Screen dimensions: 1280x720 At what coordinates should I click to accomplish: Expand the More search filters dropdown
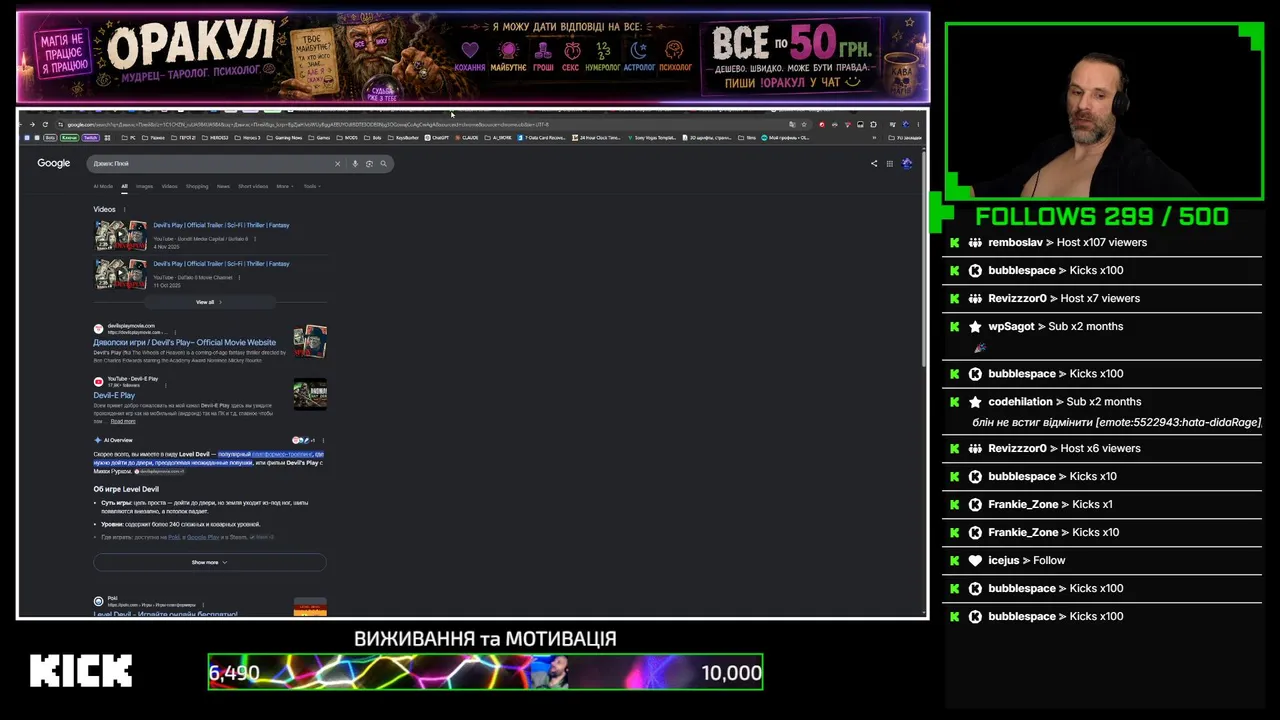pyautogui.click(x=285, y=186)
